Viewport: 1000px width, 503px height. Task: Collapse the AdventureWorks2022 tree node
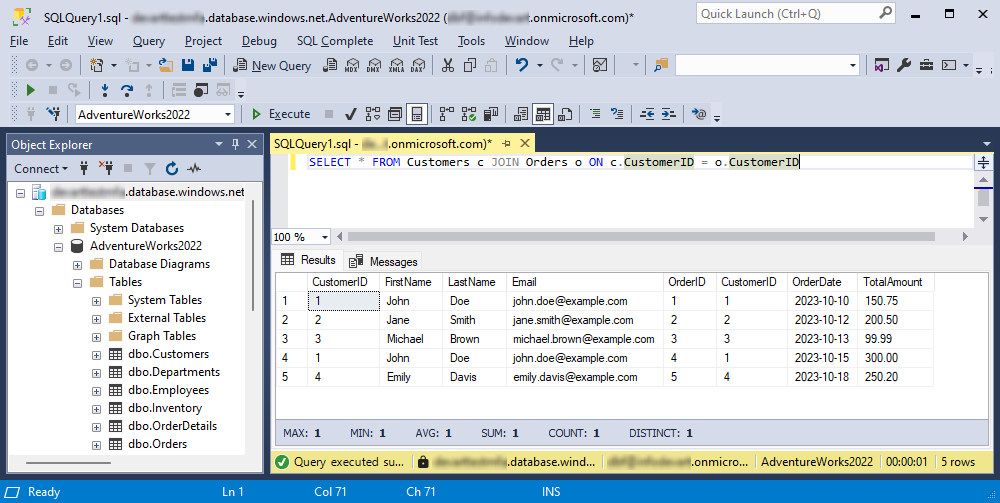pos(58,246)
